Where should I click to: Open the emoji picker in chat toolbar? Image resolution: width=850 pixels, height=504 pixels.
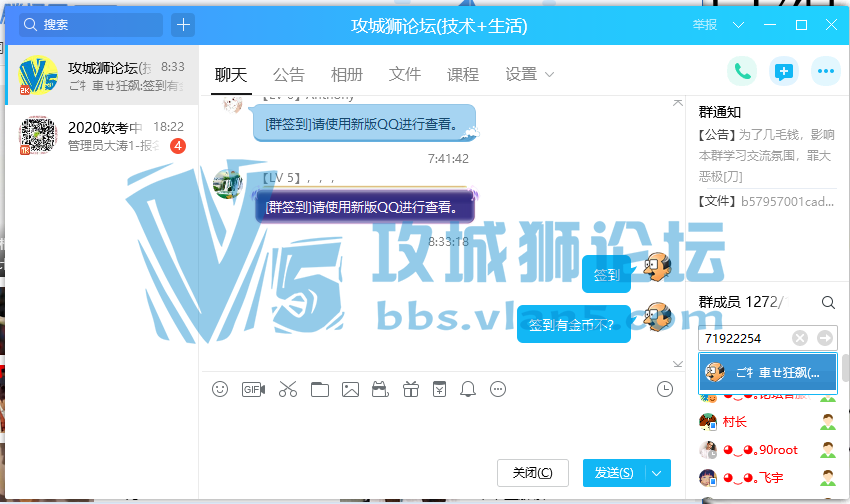click(220, 389)
